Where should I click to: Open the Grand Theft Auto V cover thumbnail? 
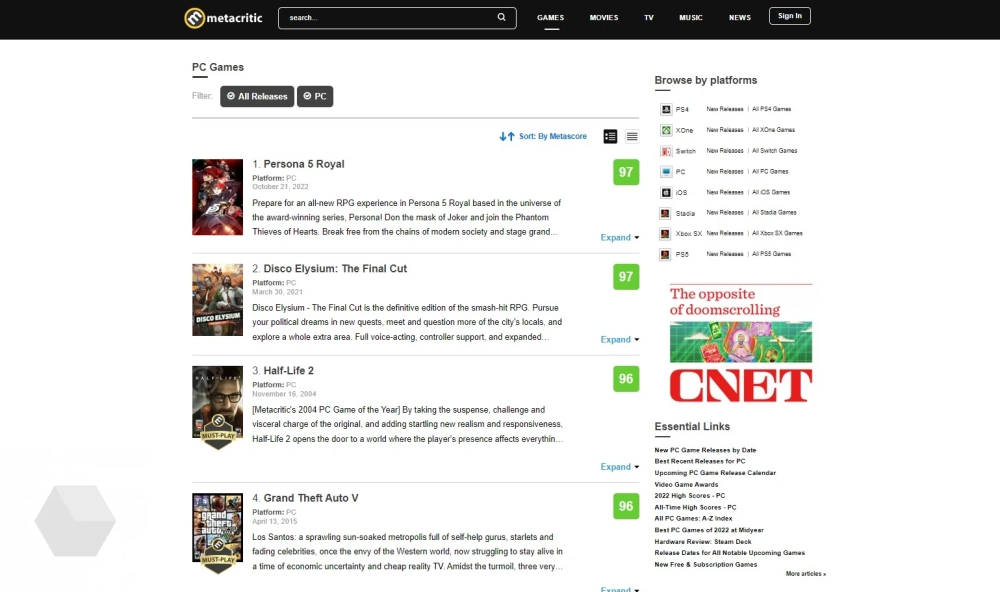click(217, 531)
